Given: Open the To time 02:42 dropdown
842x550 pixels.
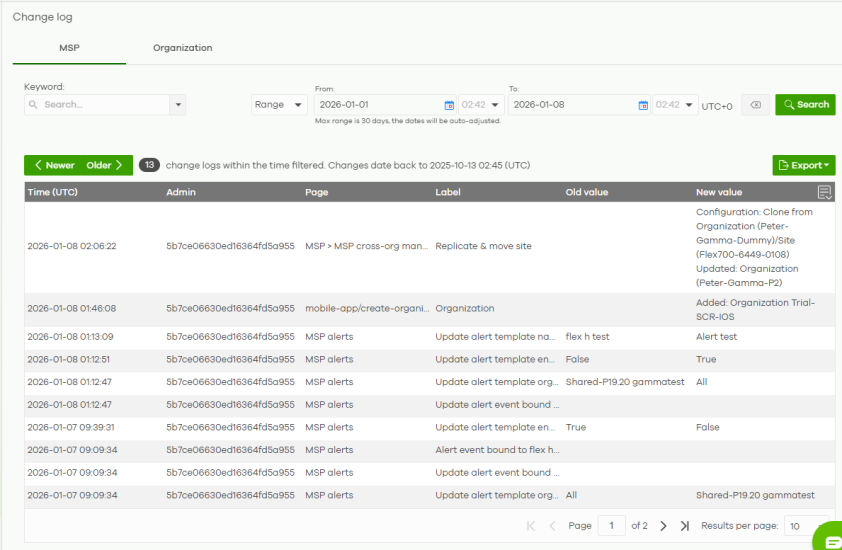Looking at the screenshot, I should pyautogui.click(x=675, y=105).
